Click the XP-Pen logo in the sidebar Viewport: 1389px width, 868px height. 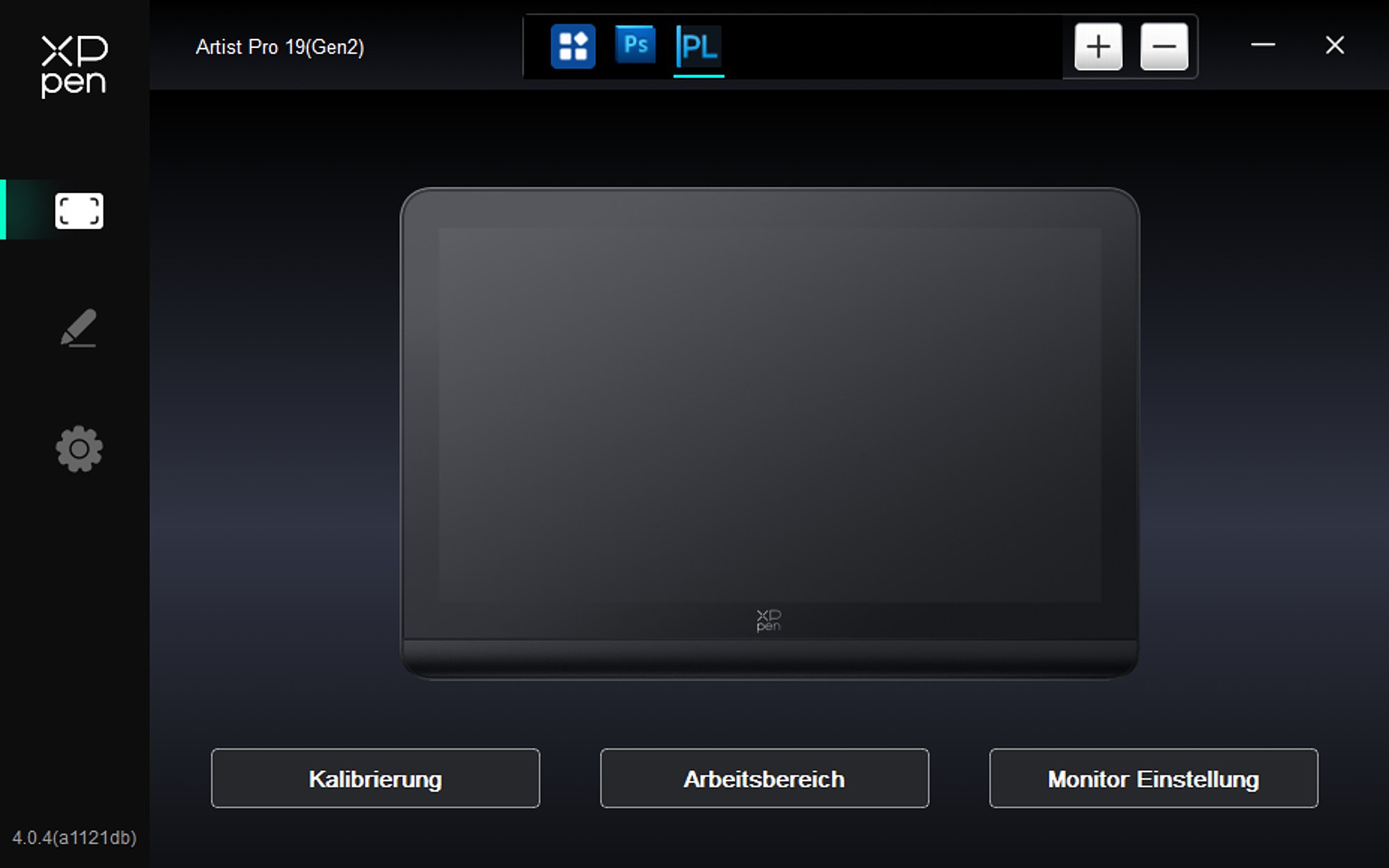tap(74, 66)
